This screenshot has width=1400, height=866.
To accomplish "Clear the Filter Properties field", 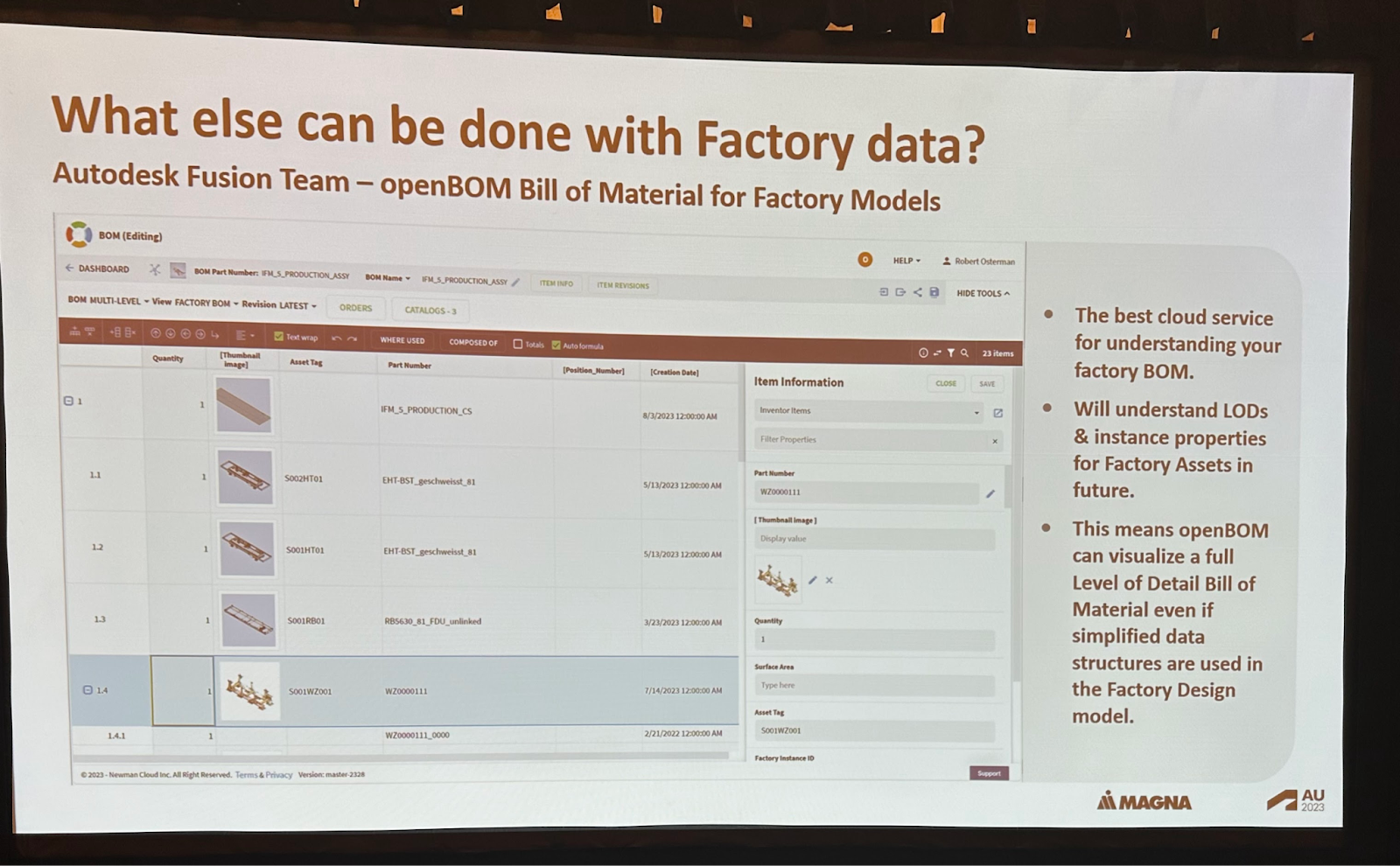I will [x=995, y=442].
